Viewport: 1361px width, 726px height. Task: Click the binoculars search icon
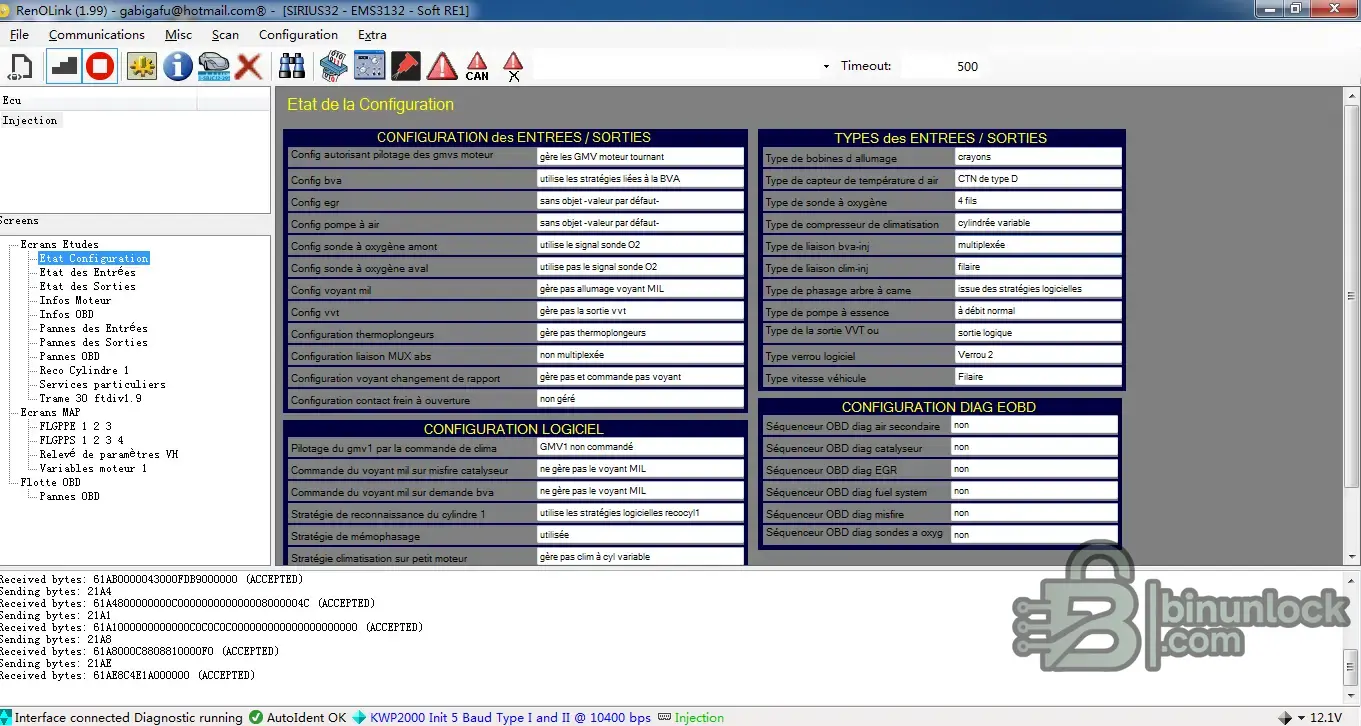(x=292, y=67)
